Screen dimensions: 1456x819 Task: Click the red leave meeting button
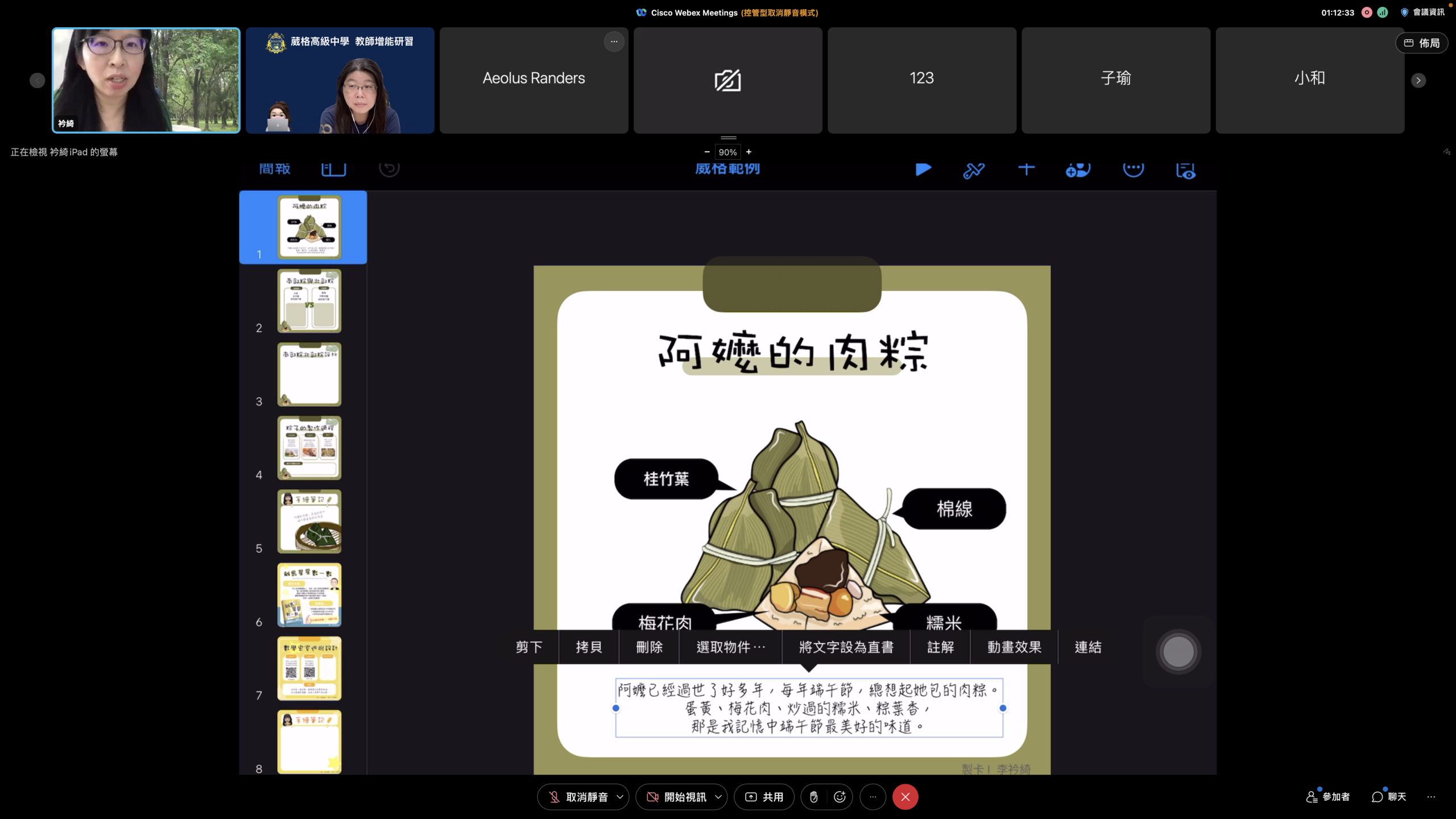click(x=905, y=797)
